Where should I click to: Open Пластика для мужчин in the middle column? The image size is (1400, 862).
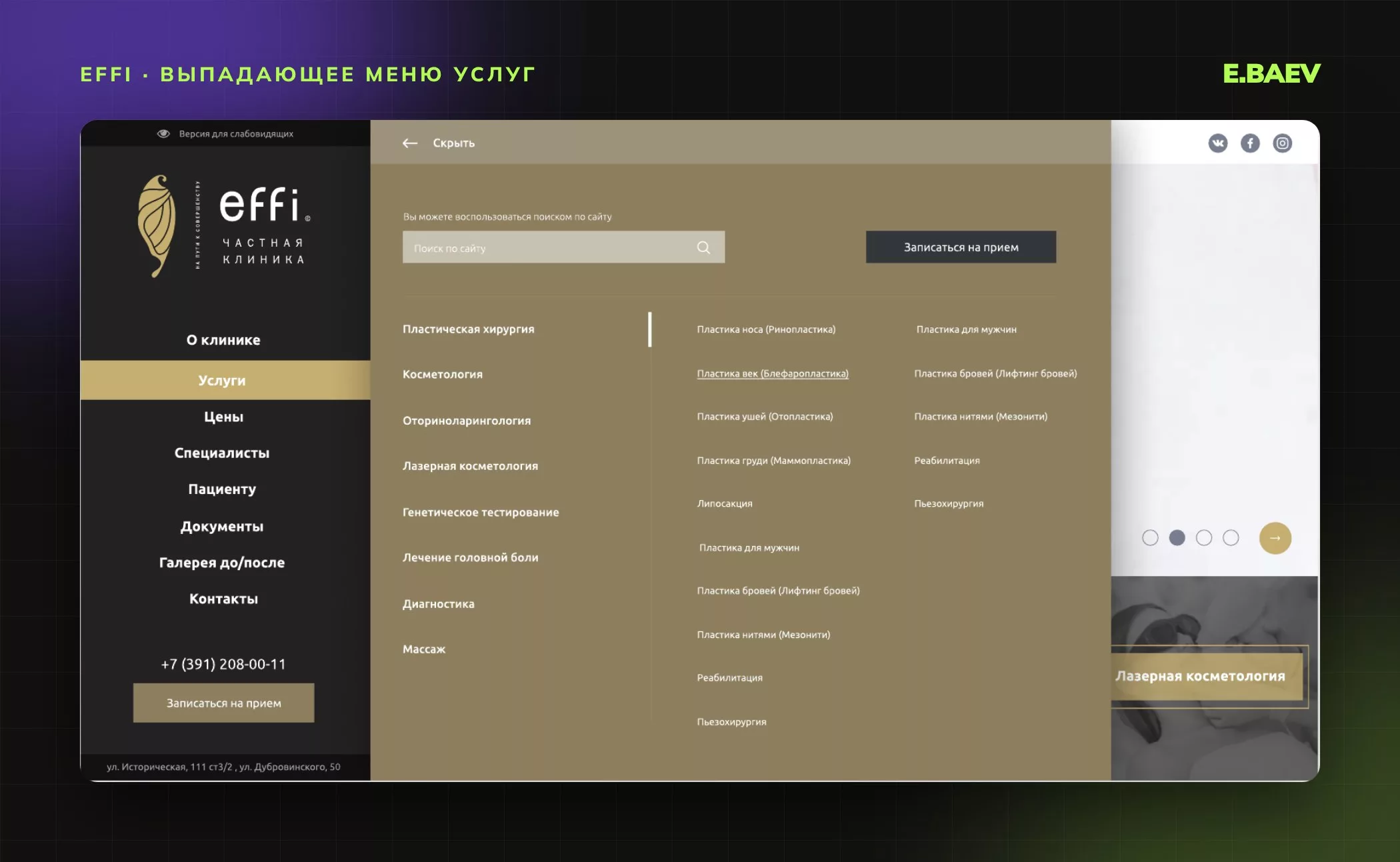pyautogui.click(x=749, y=548)
